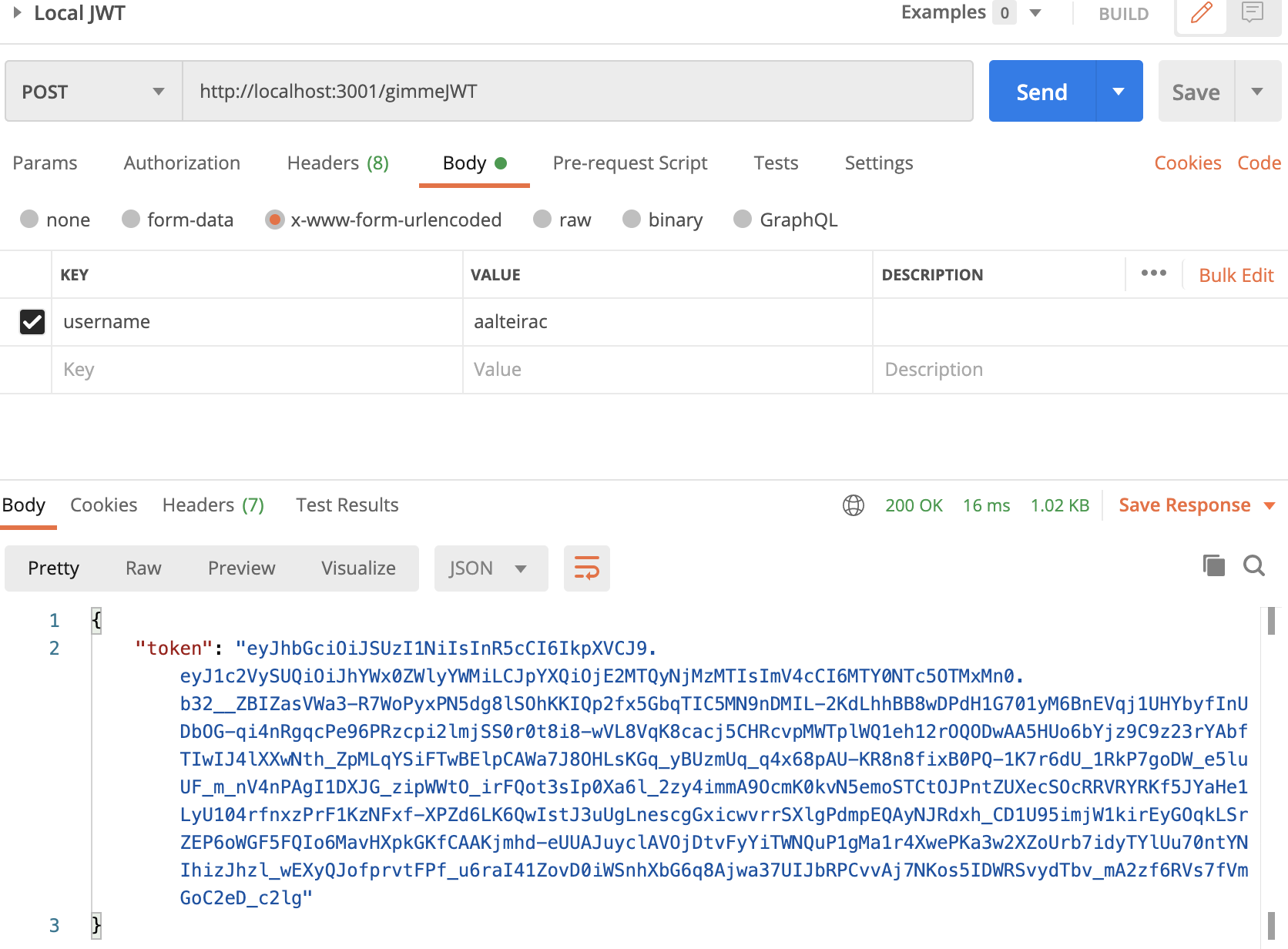Open the Save button dropdown arrow
The image size is (1288, 949).
1257,91
